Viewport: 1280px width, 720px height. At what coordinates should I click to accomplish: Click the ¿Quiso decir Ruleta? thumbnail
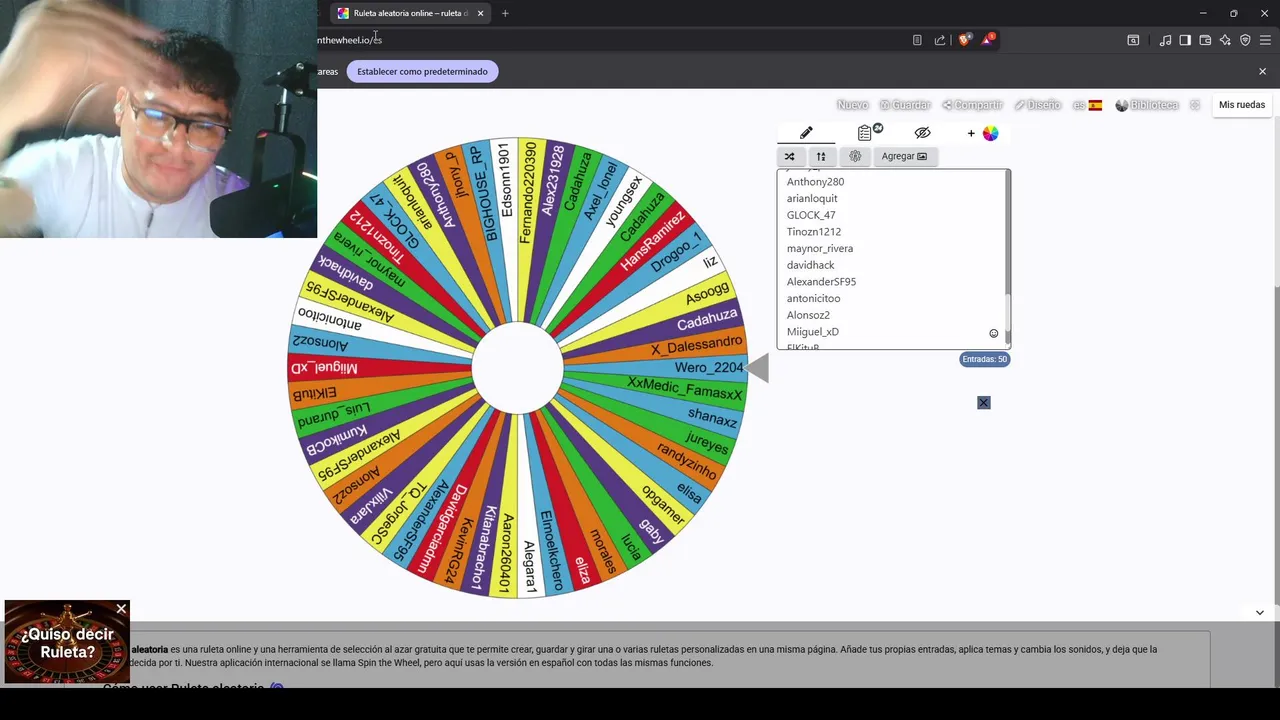(x=67, y=642)
